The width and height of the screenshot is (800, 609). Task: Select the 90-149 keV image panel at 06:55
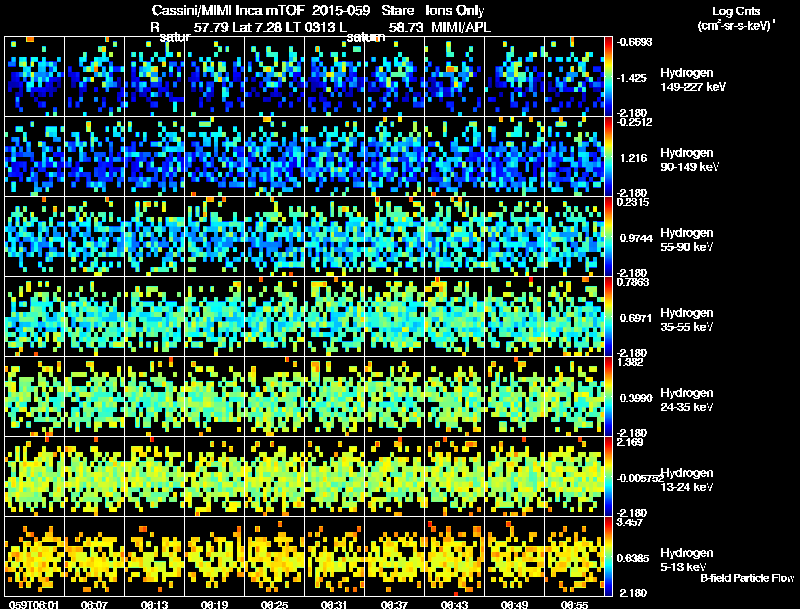(x=574, y=157)
